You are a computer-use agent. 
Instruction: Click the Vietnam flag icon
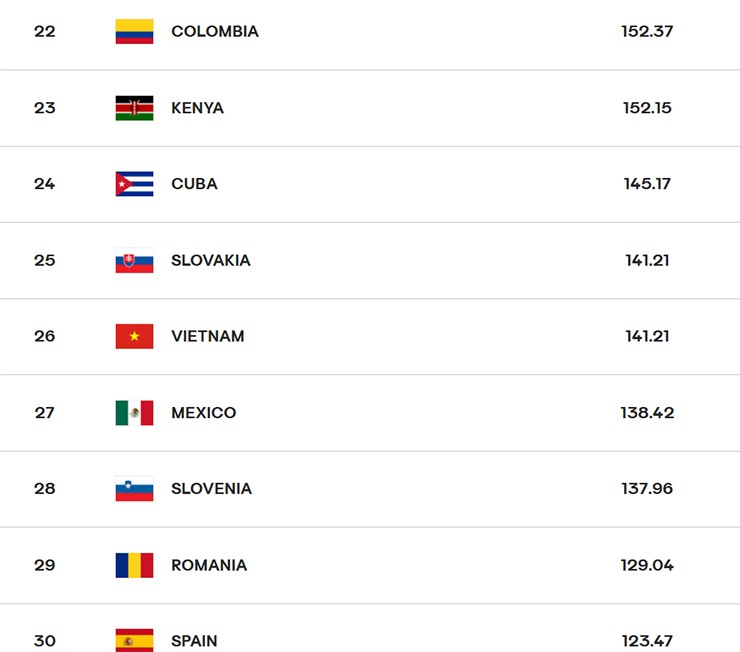[x=135, y=336]
